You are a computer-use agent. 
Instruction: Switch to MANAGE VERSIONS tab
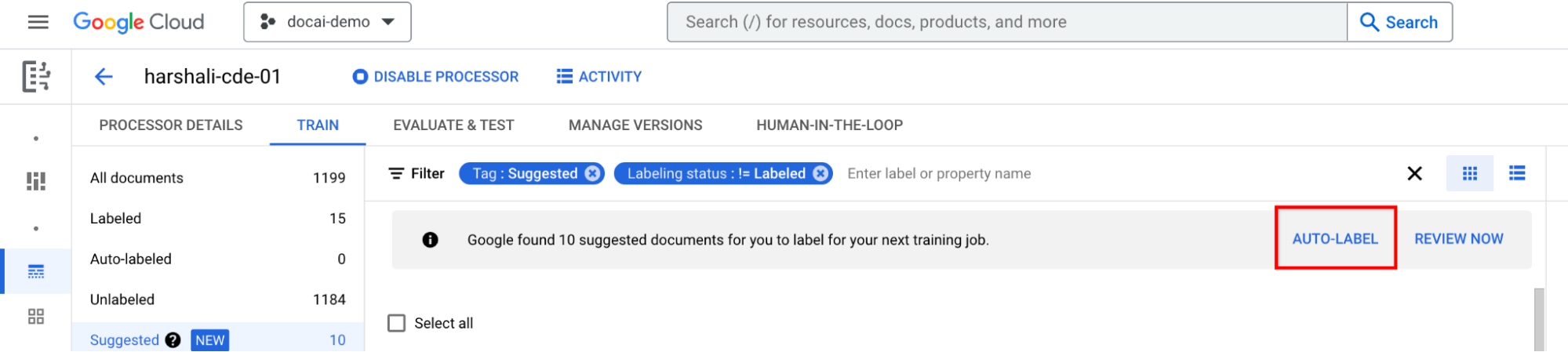[635, 125]
